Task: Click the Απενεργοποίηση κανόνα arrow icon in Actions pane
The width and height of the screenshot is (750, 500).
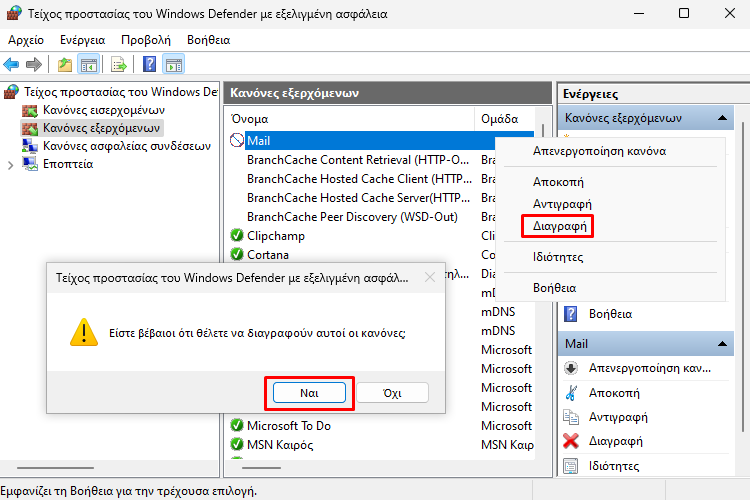Action: (x=571, y=367)
